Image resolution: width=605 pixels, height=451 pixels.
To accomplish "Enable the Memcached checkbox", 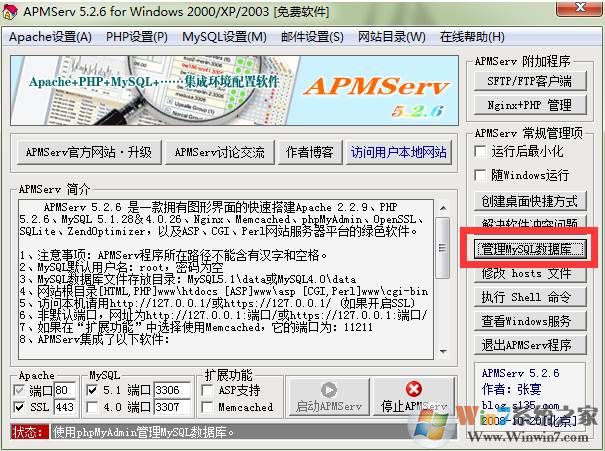I will tap(208, 407).
